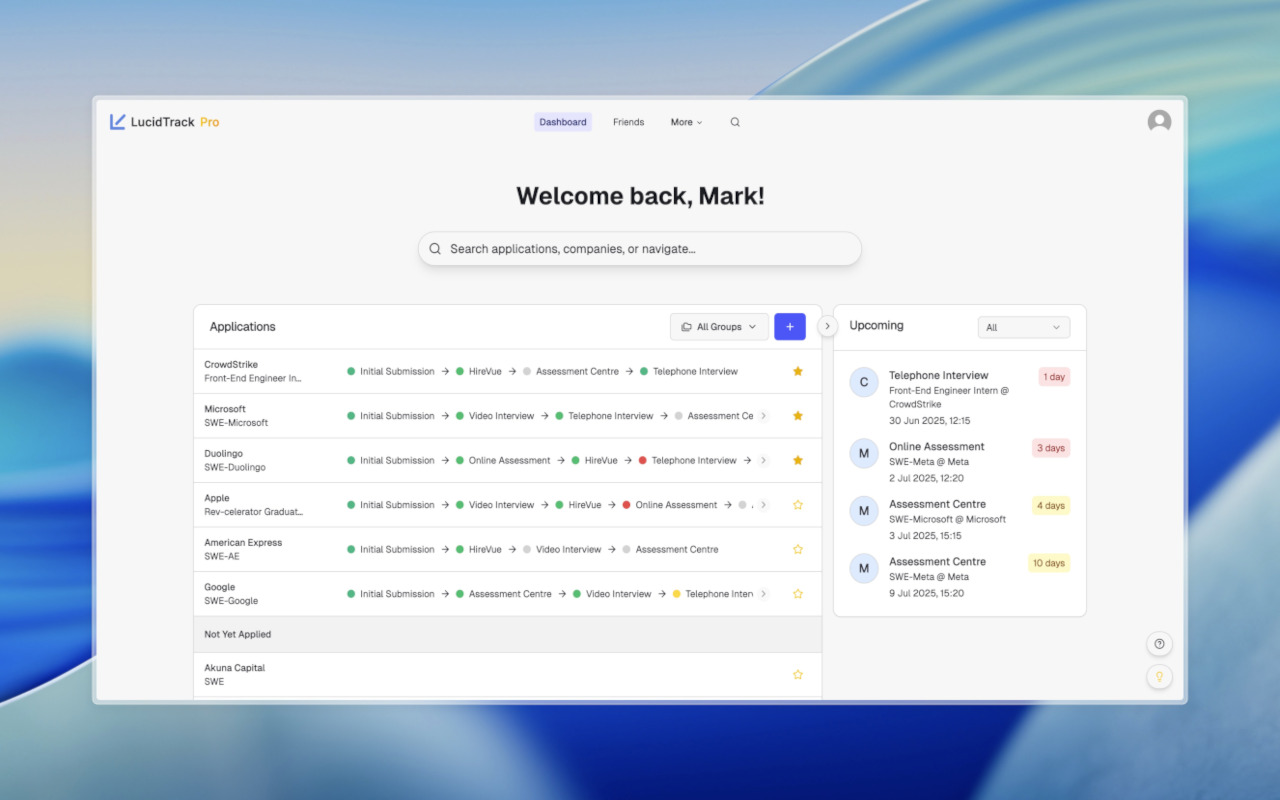
Task: Click the help question mark icon
Action: (1159, 643)
